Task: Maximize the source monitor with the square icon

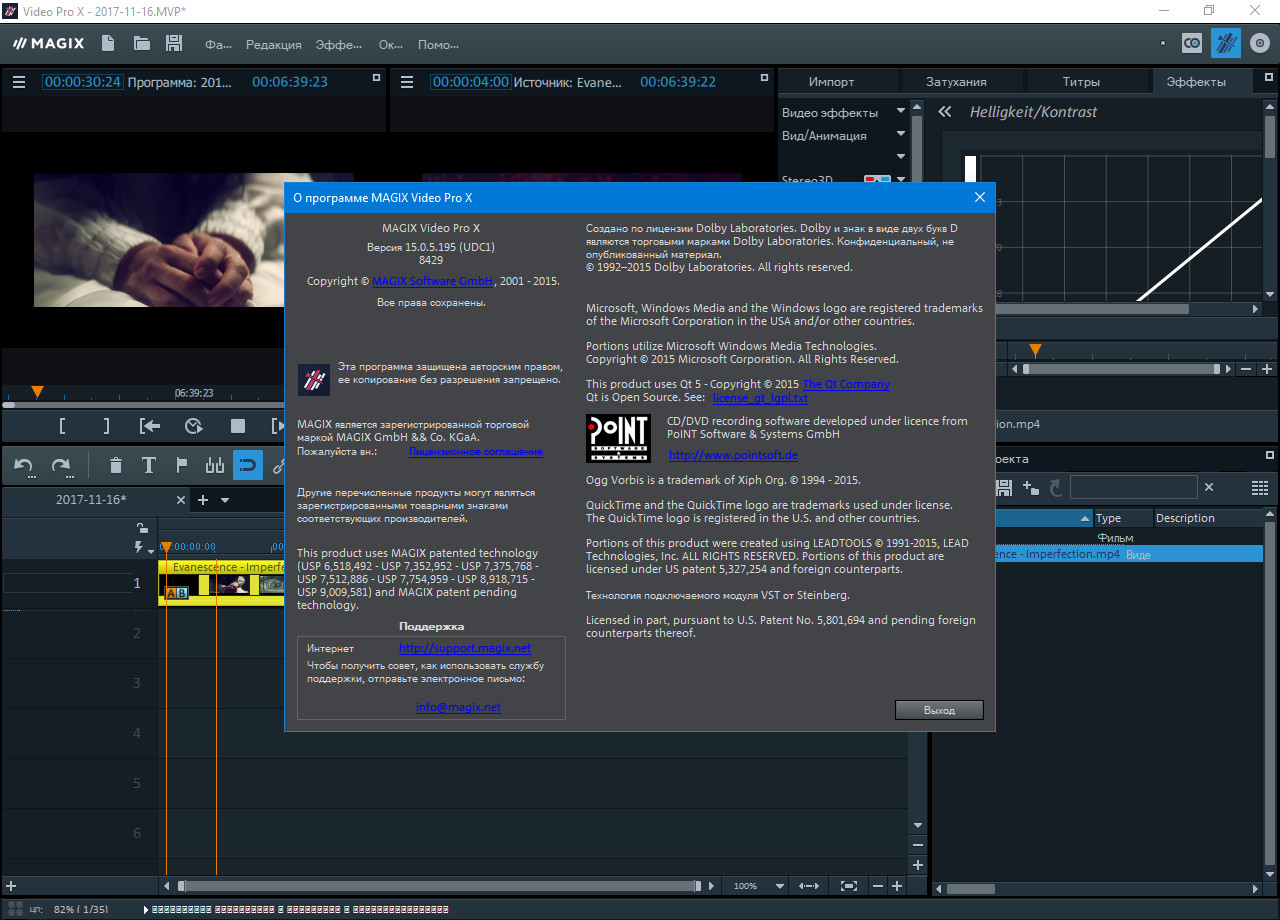Action: [764, 77]
